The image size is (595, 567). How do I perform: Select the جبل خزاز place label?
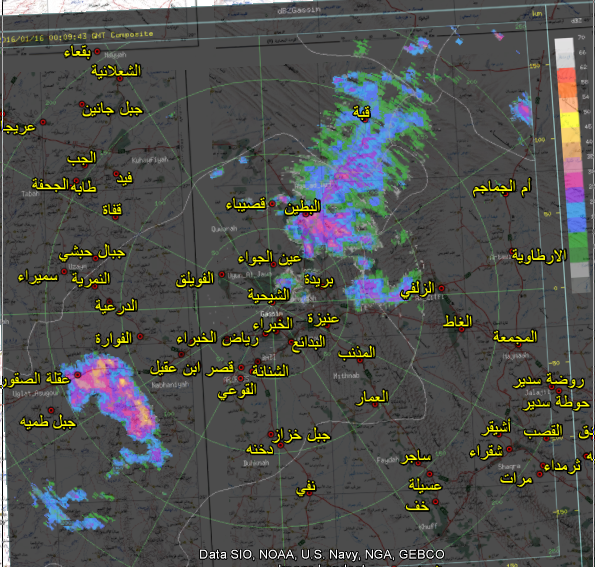click(302, 435)
